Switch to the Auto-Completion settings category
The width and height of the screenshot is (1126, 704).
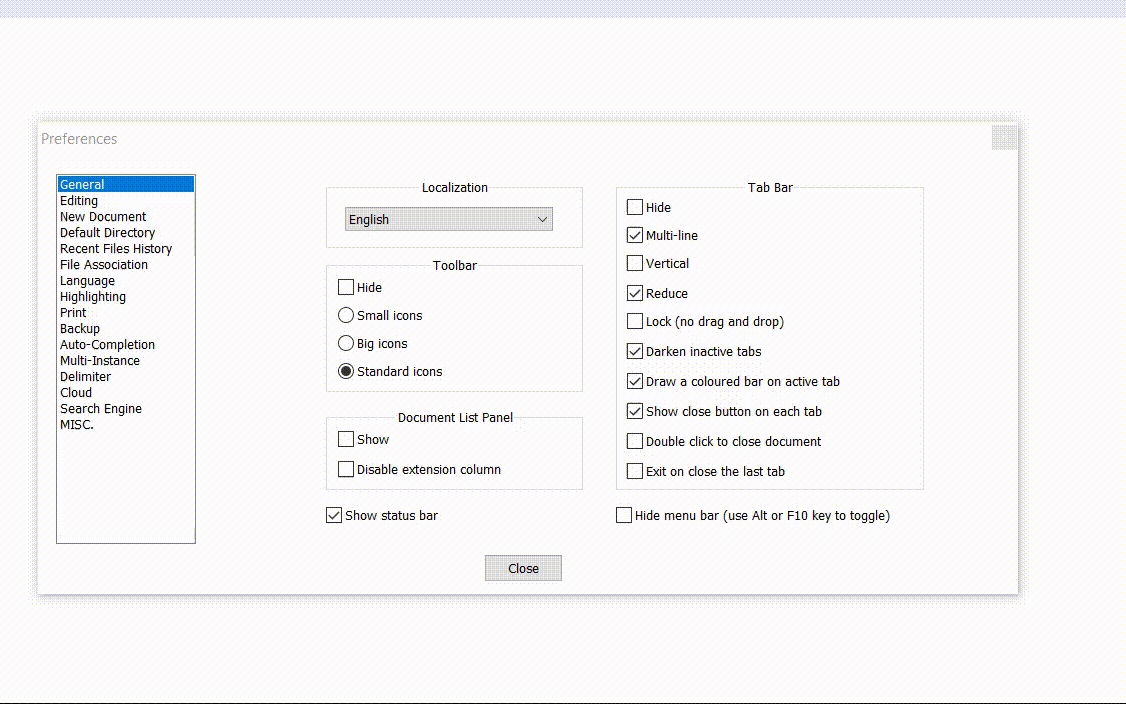point(107,344)
